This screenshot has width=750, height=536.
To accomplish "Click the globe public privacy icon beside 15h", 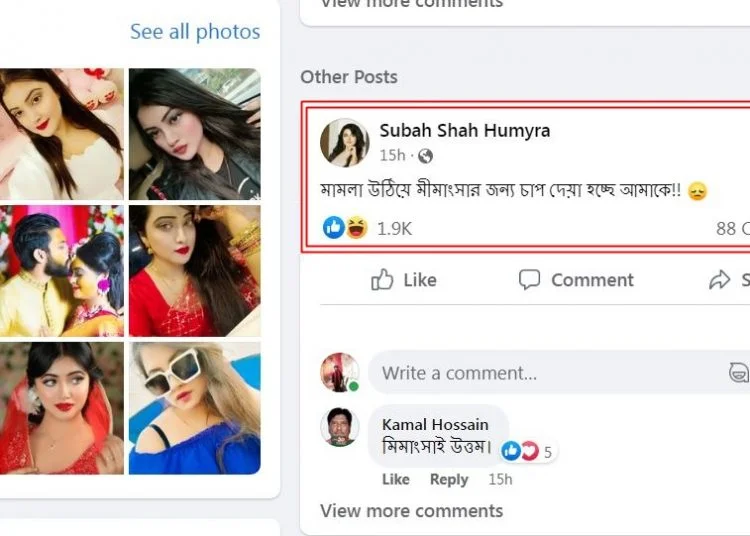I will point(425,156).
